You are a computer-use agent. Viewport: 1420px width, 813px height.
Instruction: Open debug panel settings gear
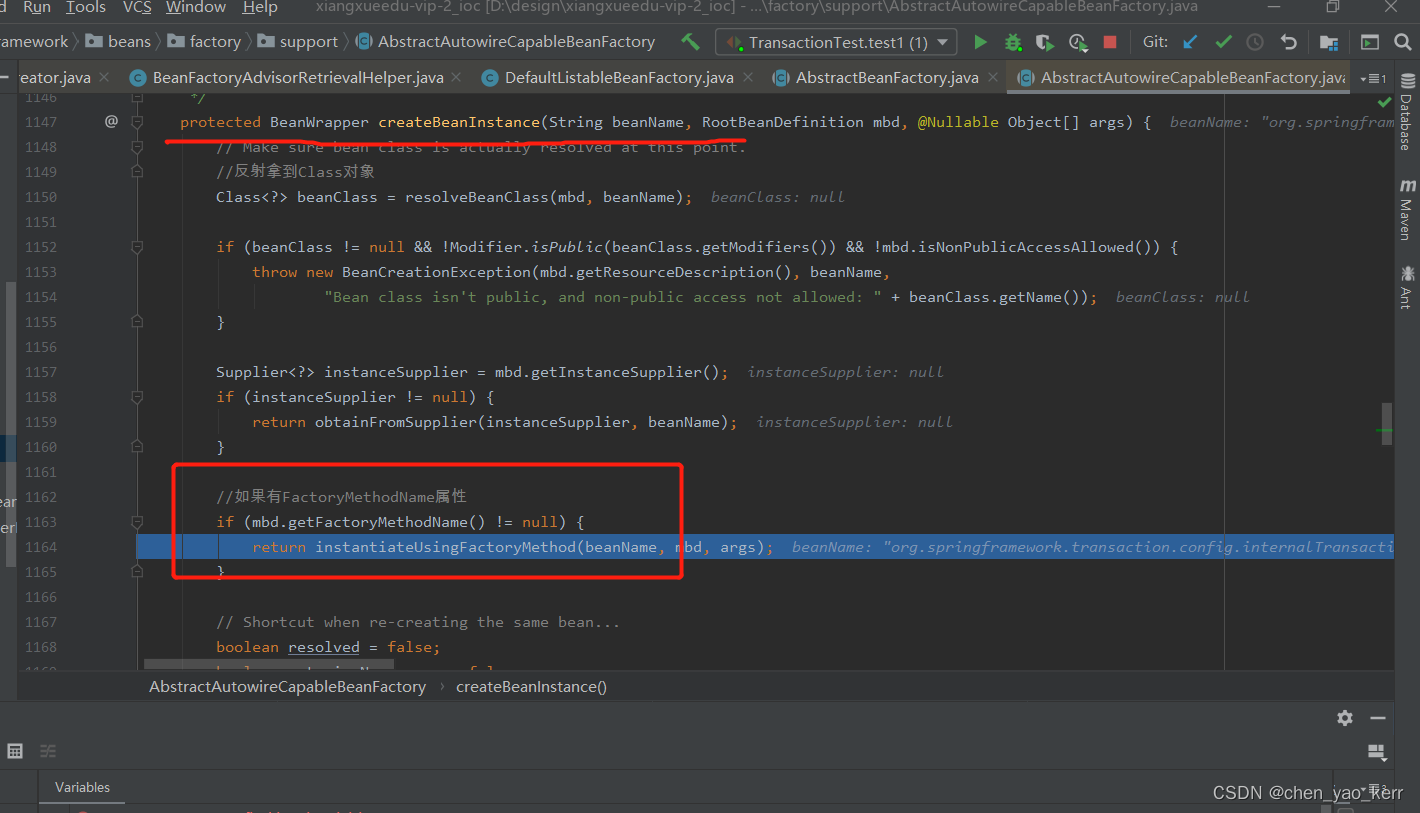tap(1345, 717)
